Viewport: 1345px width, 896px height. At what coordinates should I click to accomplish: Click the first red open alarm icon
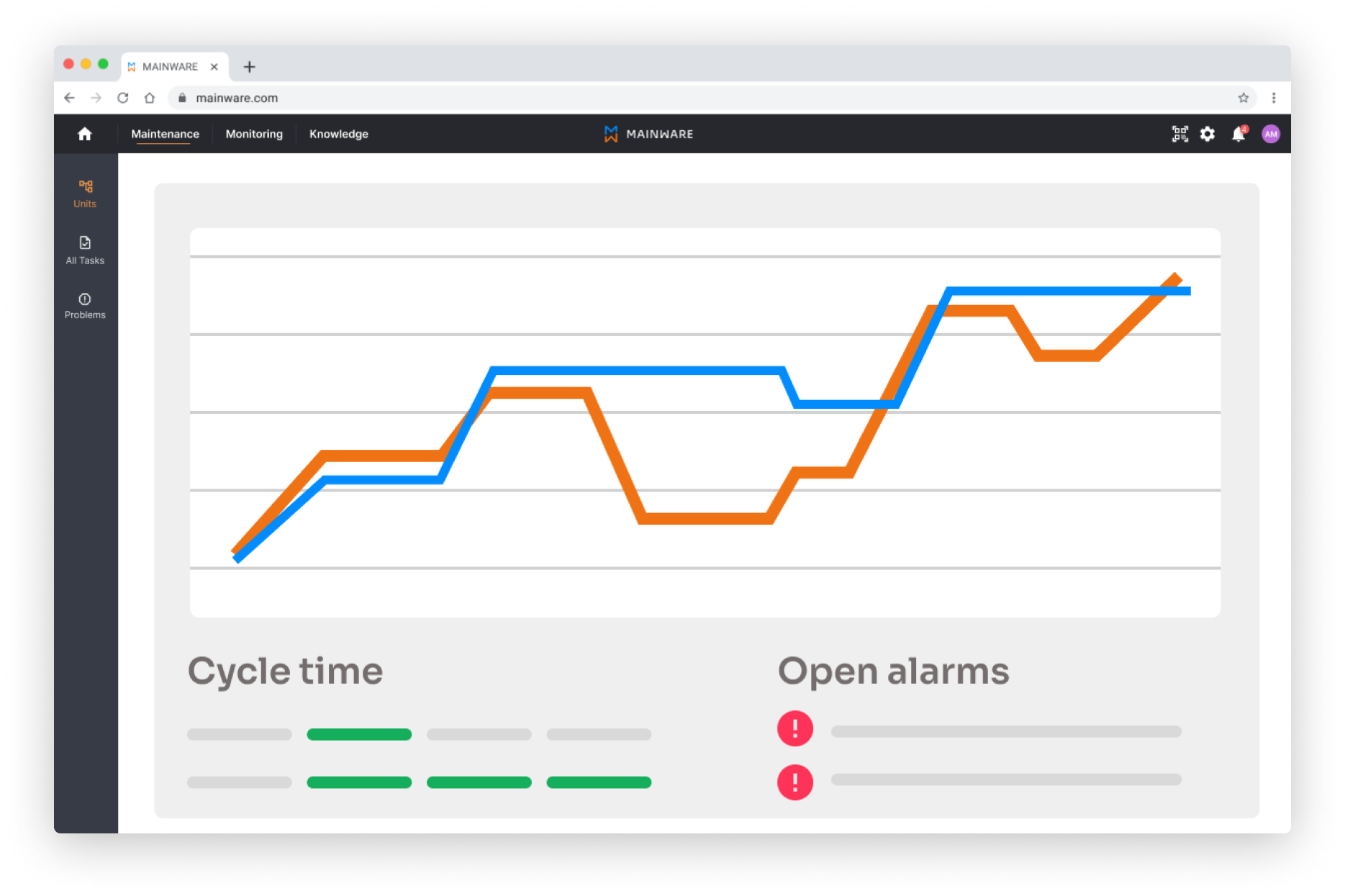coord(794,728)
